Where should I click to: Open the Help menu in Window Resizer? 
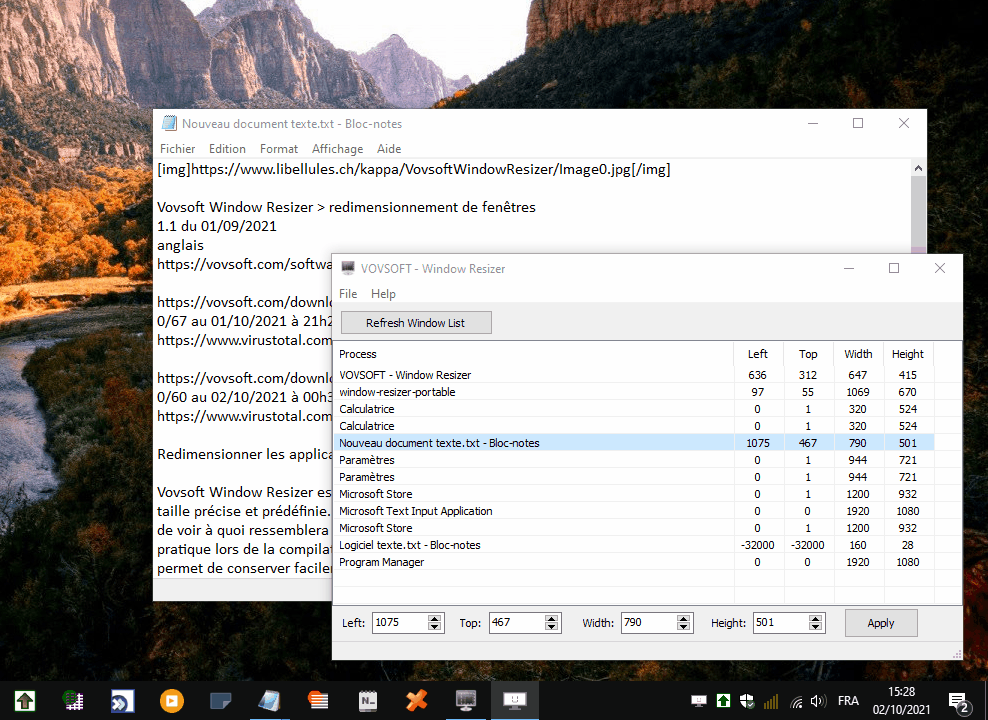coord(383,294)
